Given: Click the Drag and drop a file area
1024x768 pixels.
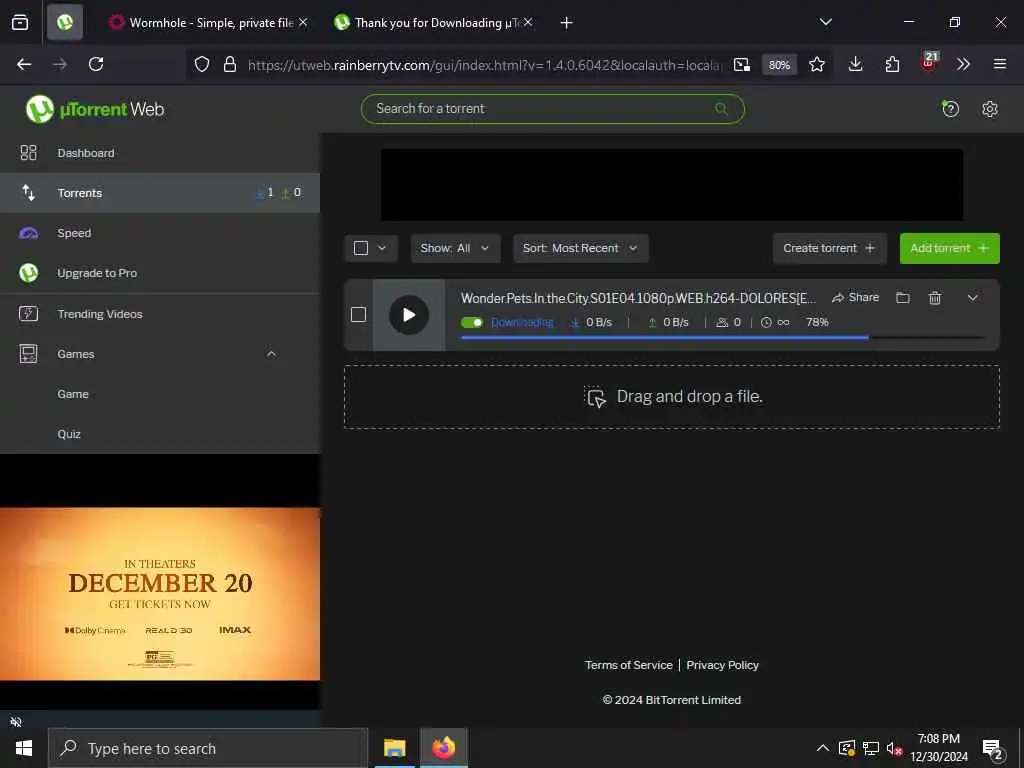Looking at the screenshot, I should coord(671,397).
